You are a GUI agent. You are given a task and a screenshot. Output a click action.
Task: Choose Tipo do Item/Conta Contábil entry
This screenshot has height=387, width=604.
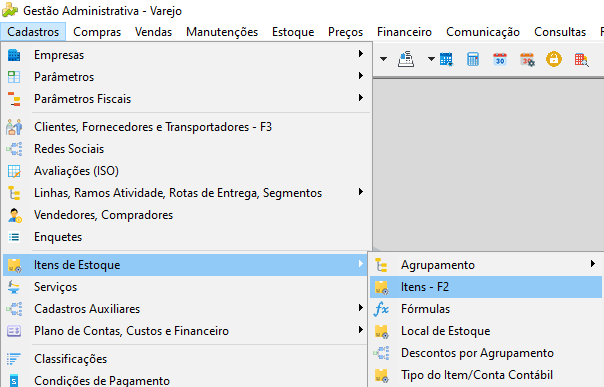(486, 375)
